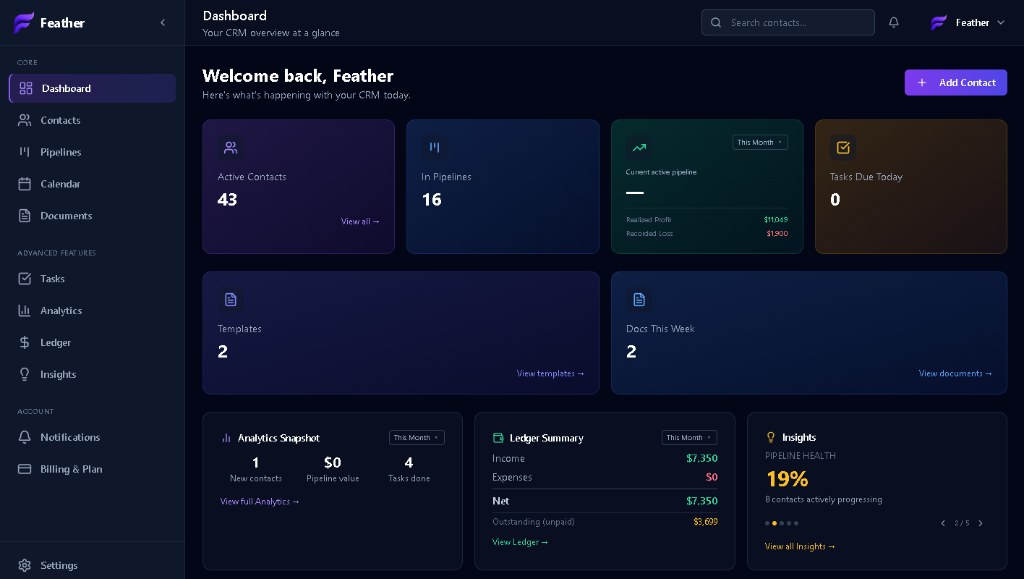Open This Month dropdown in Analytics Snapshot
Viewport: 1024px width, 579px height.
(417, 437)
